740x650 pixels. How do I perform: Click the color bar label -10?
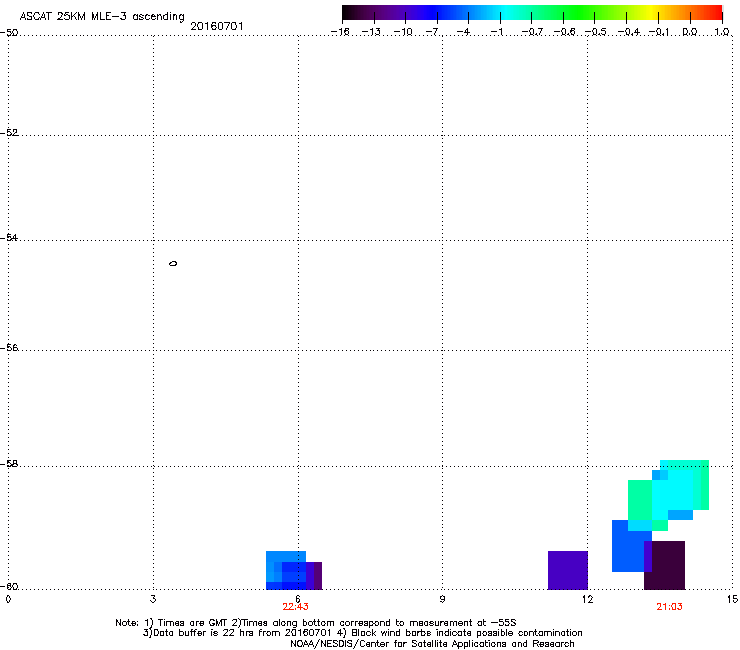tap(403, 32)
